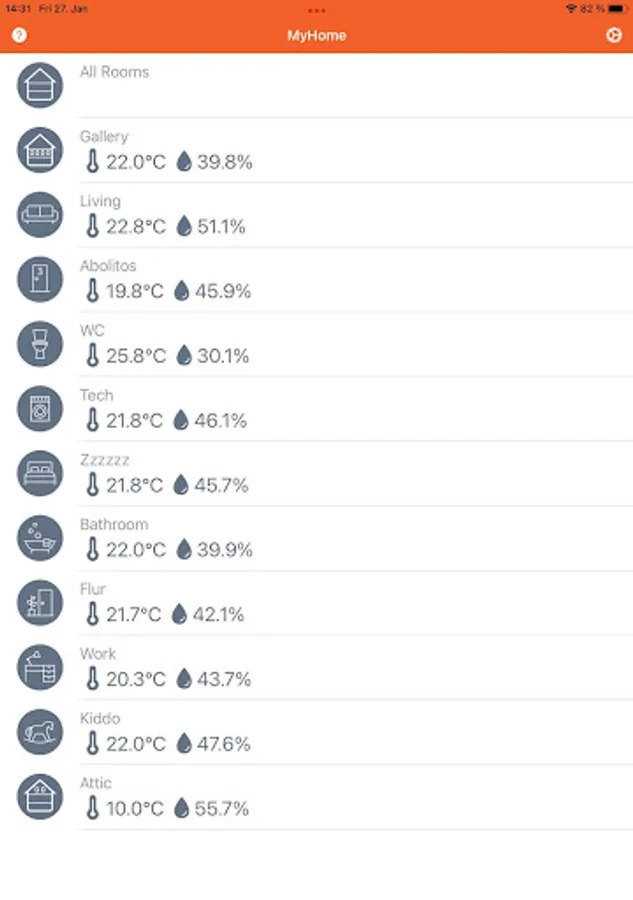Open settings gear in header
633x900 pixels.
tap(613, 36)
